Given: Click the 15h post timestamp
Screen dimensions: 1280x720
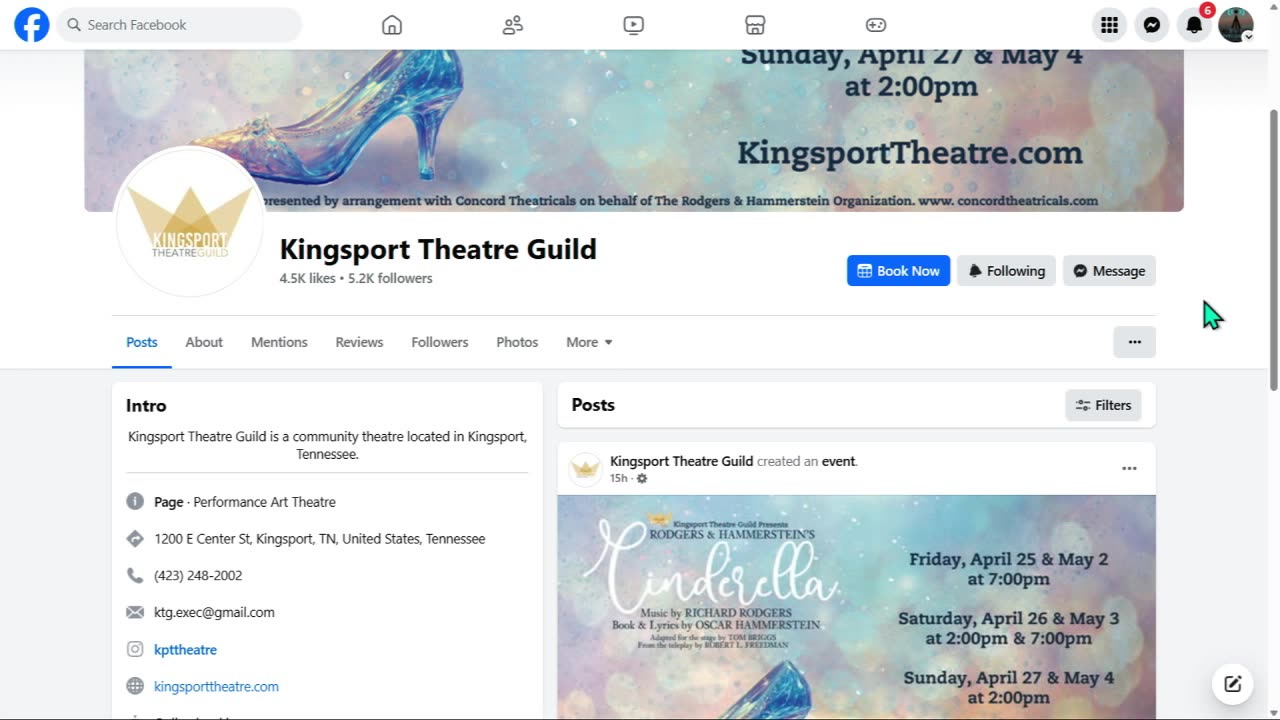Looking at the screenshot, I should (619, 478).
